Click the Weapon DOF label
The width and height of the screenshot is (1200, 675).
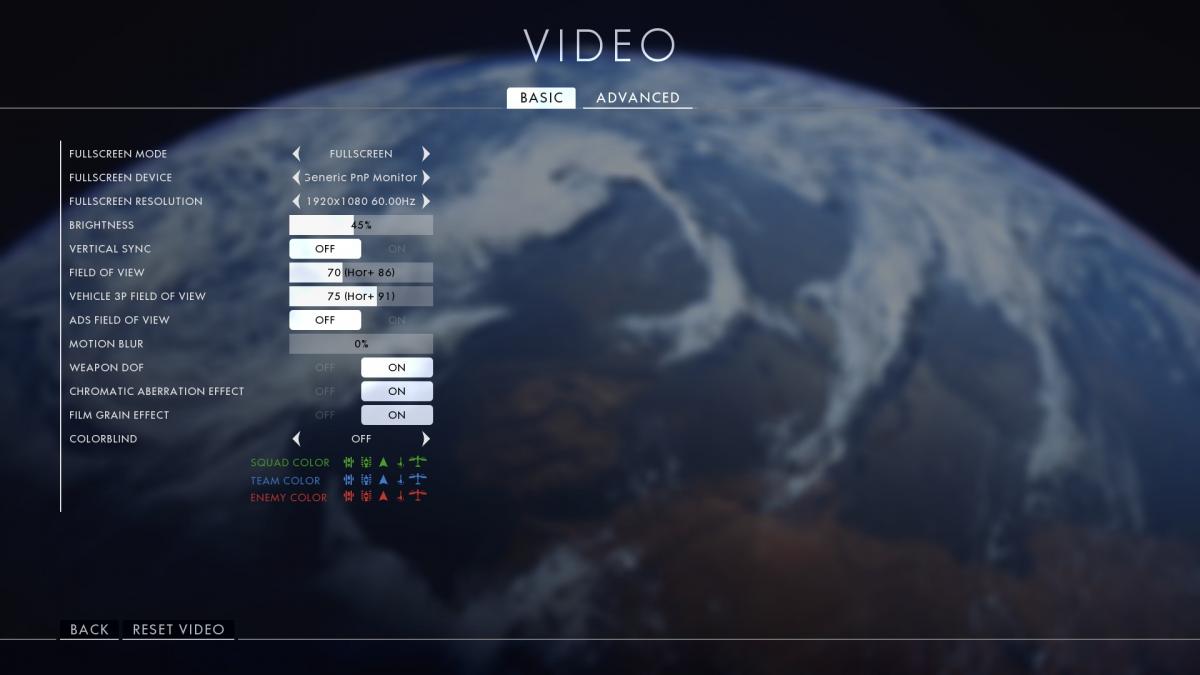[x=106, y=368]
